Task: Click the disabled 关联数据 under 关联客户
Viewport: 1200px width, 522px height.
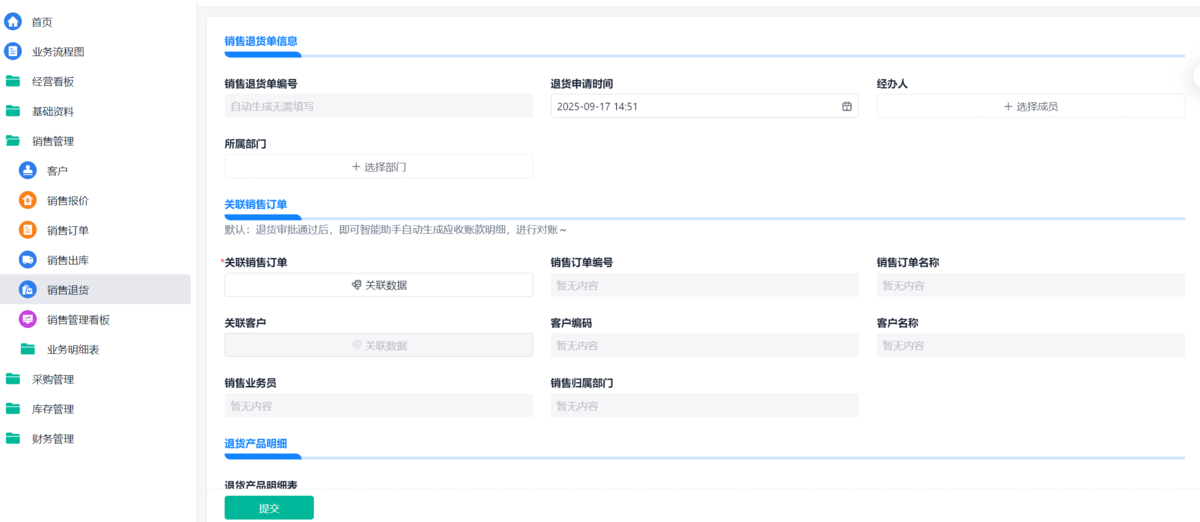Action: point(378,345)
